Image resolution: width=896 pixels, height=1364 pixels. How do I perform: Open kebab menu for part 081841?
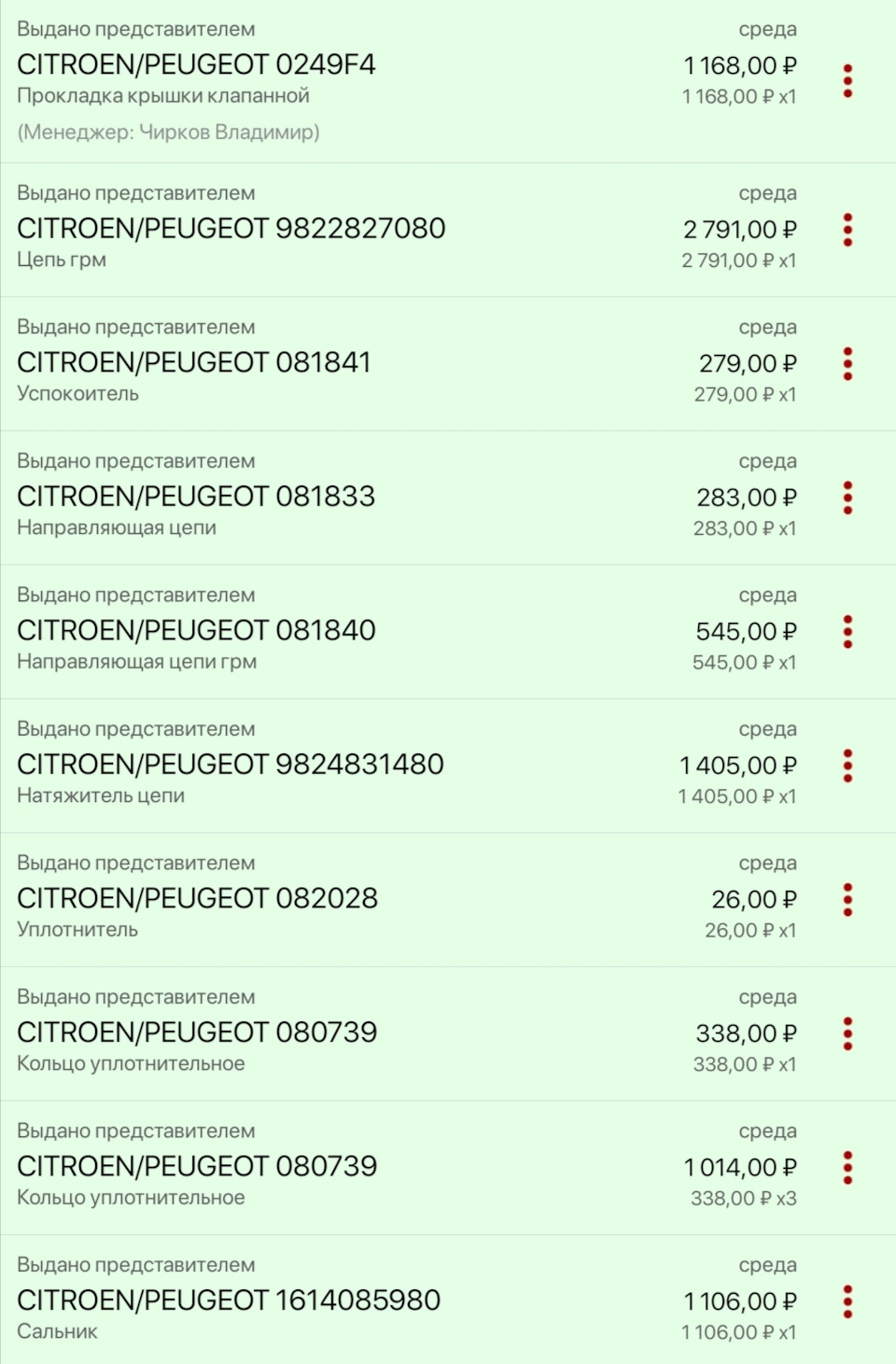847,363
